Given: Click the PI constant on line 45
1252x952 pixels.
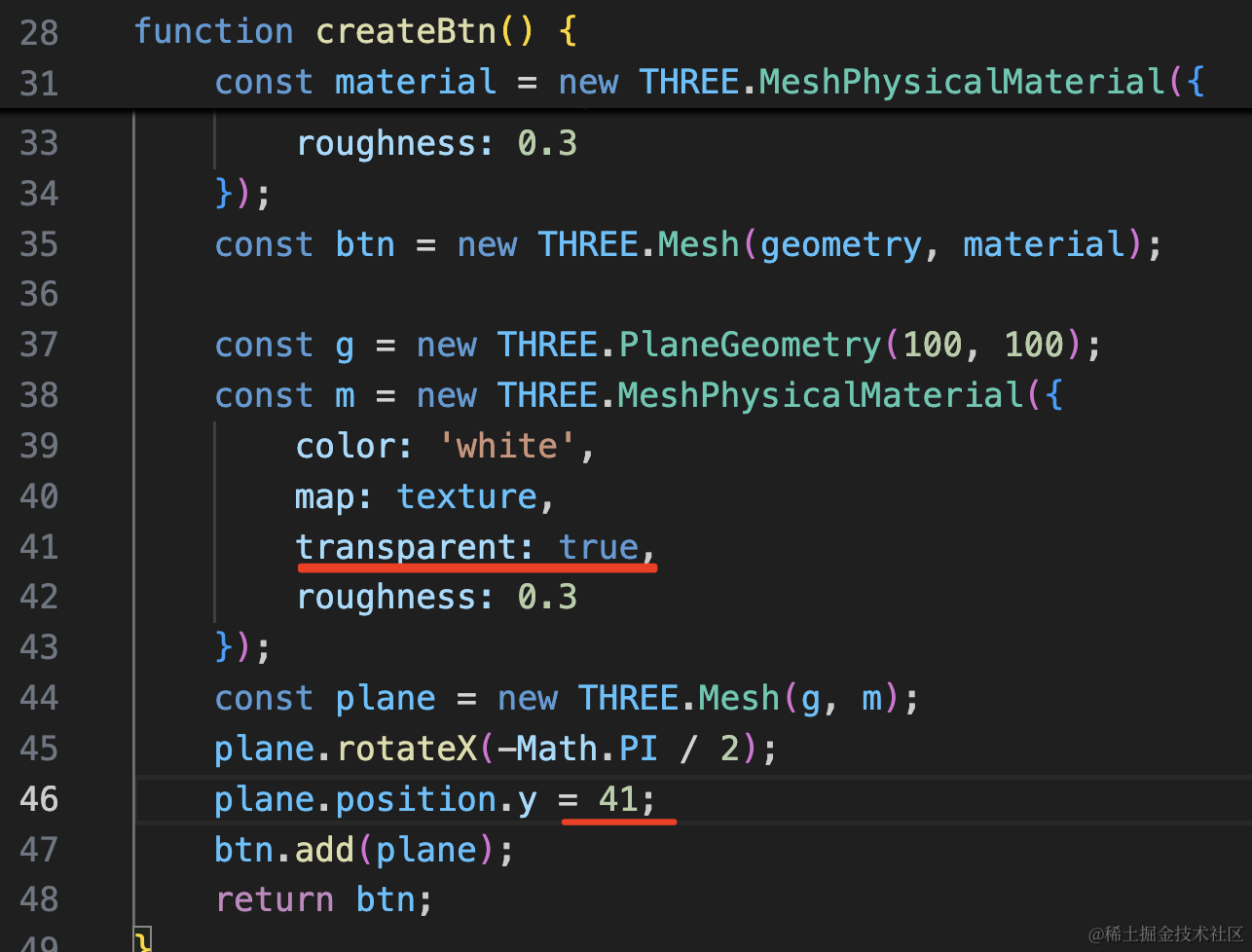Looking at the screenshot, I should [x=639, y=749].
